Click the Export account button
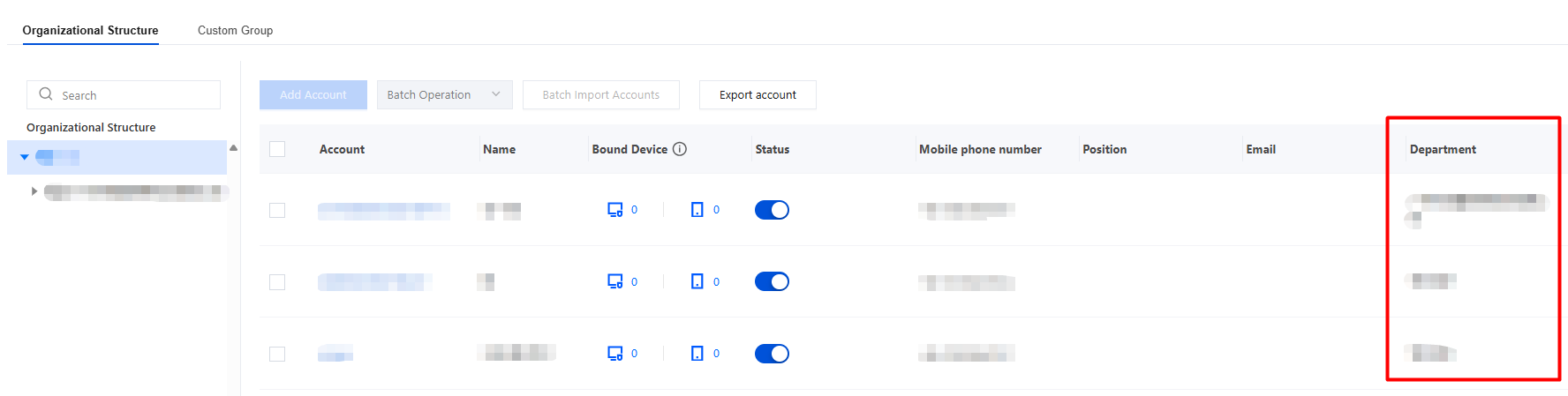This screenshot has height=396, width=1568. (758, 94)
